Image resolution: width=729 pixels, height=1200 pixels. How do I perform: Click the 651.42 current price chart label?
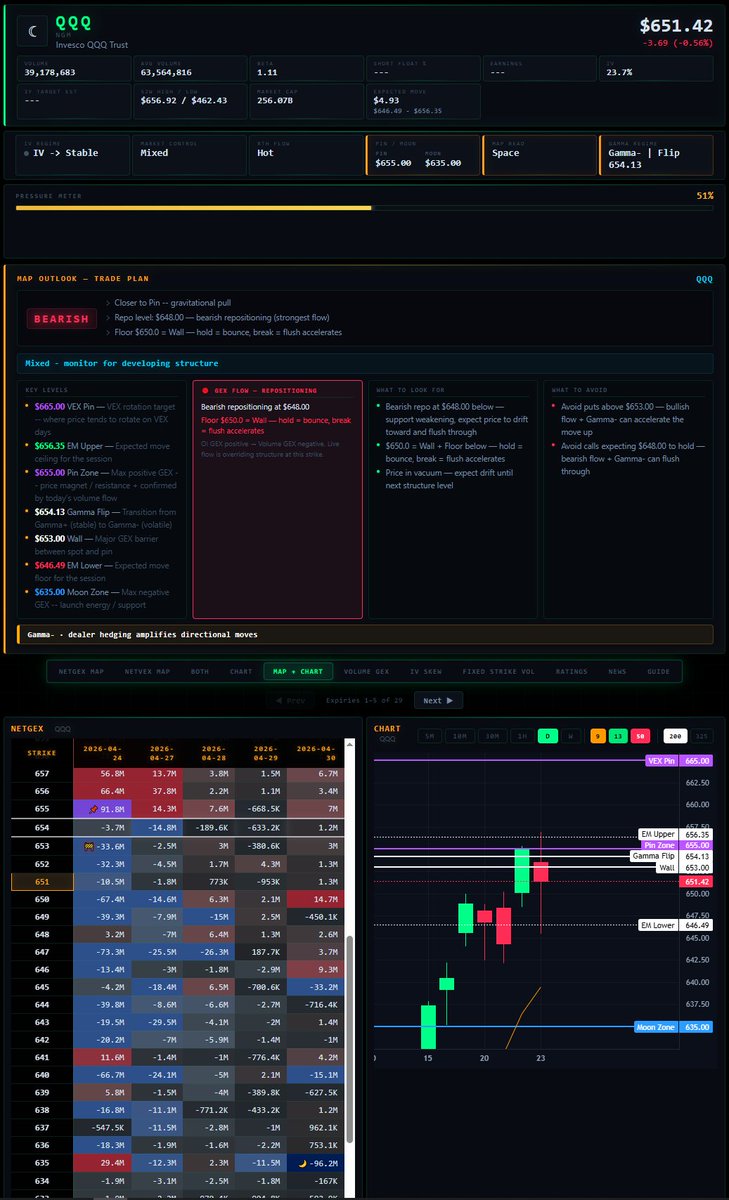coord(697,882)
